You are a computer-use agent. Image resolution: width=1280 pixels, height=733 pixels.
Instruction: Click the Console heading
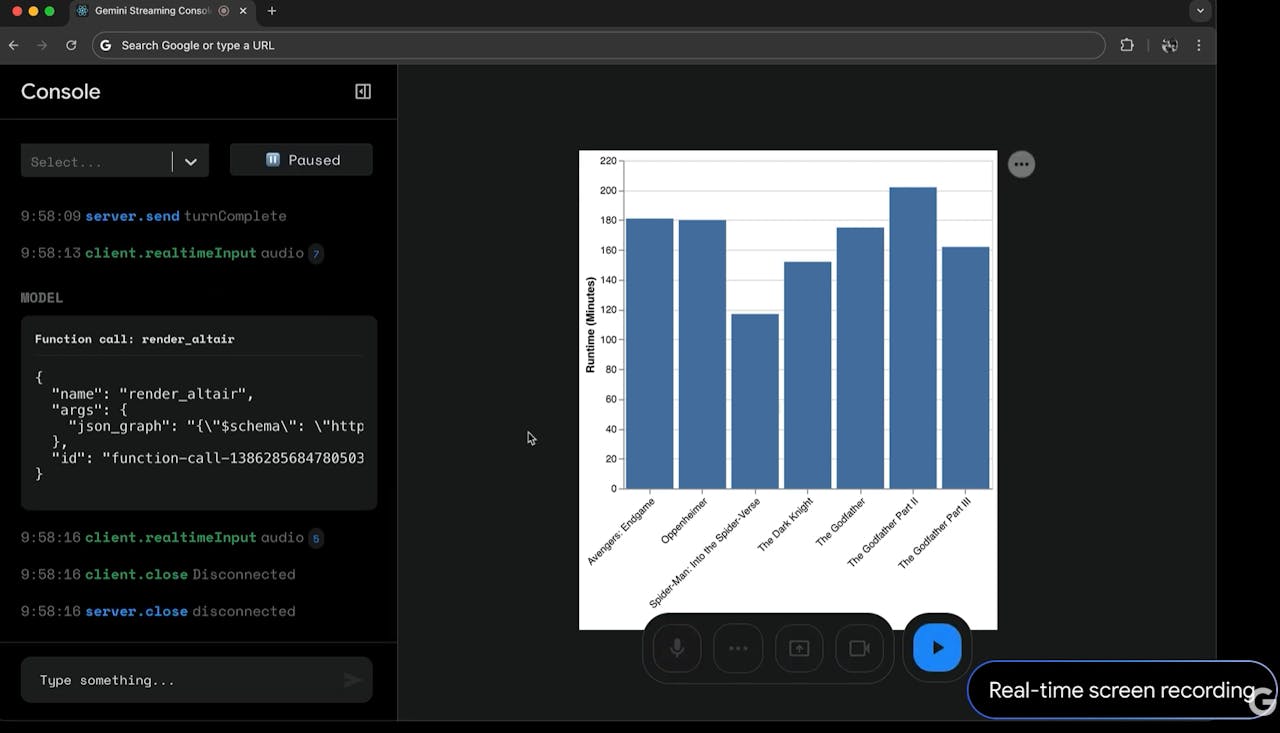click(x=61, y=92)
